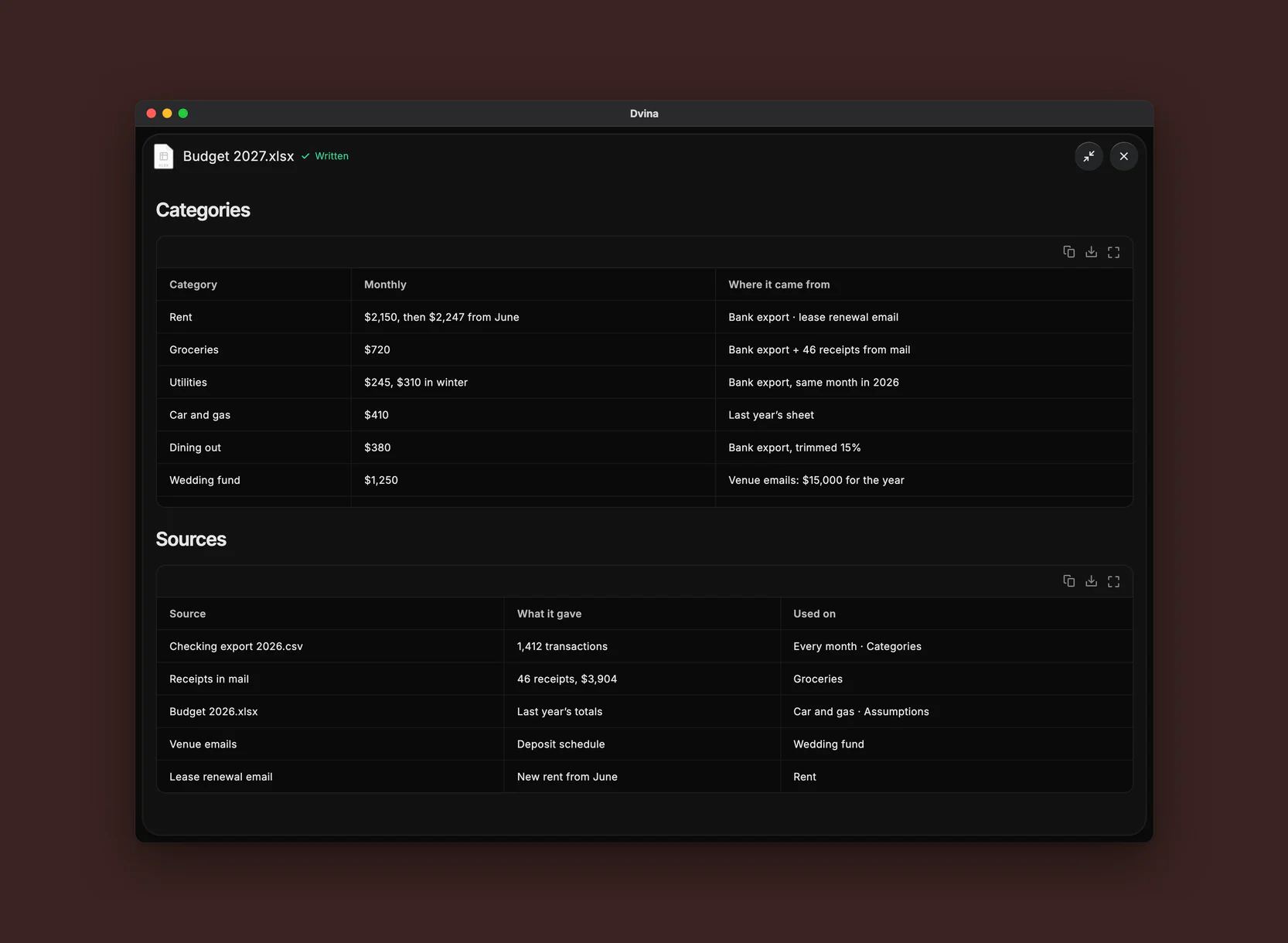Click the Deposit schedule cell
This screenshot has height=943, width=1288.
tap(642, 744)
